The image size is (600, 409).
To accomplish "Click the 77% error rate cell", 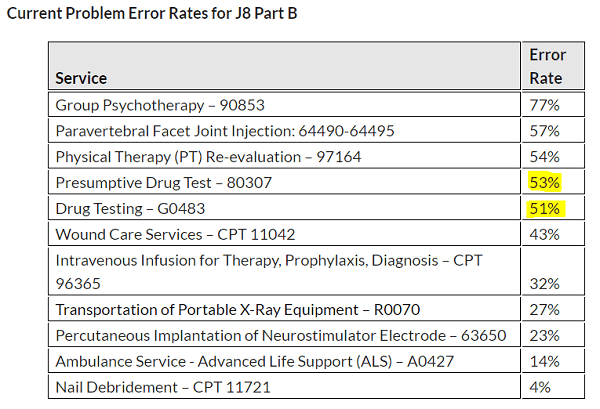I will click(x=545, y=104).
